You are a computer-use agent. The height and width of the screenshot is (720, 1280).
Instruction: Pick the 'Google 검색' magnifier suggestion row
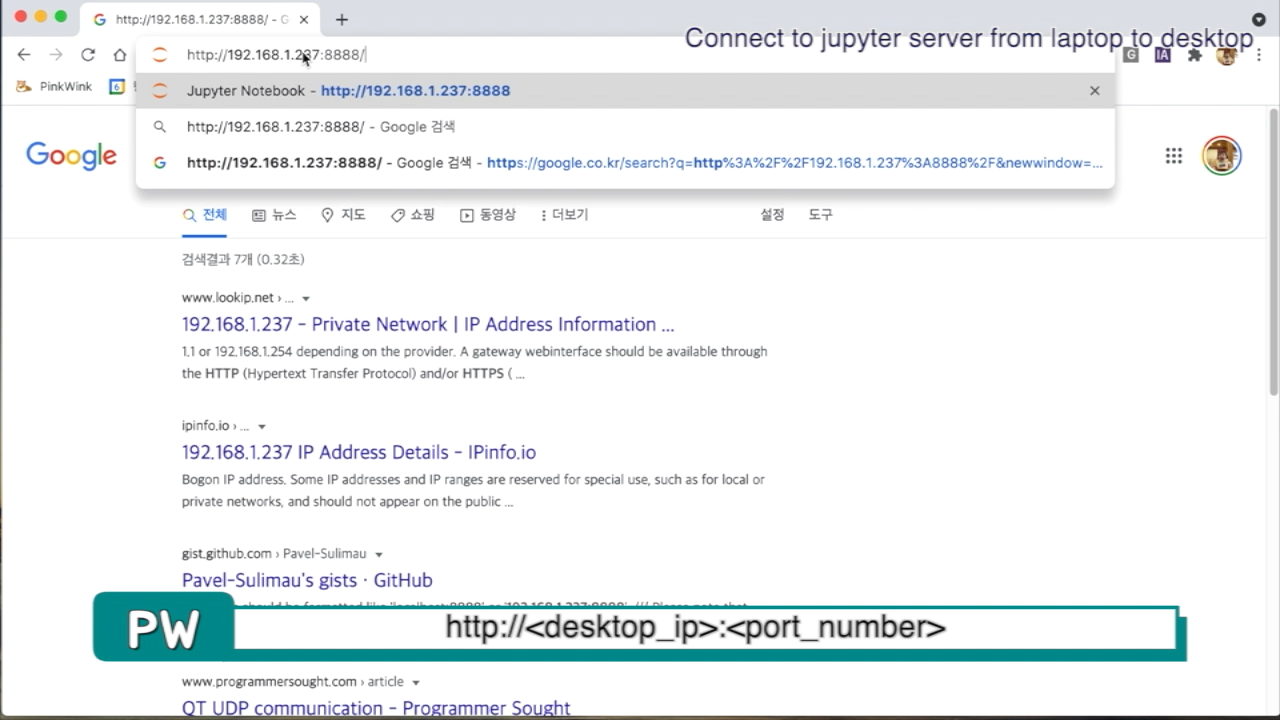(625, 127)
